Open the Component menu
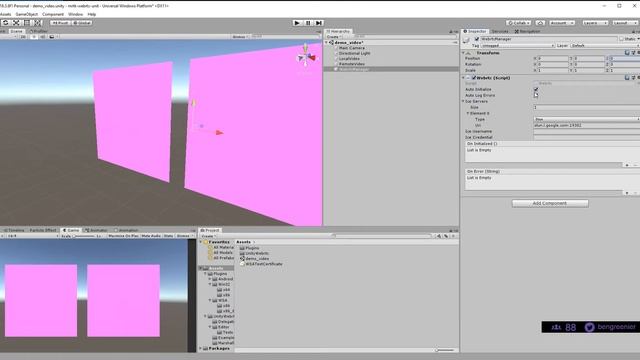The height and width of the screenshot is (360, 640). point(53,14)
